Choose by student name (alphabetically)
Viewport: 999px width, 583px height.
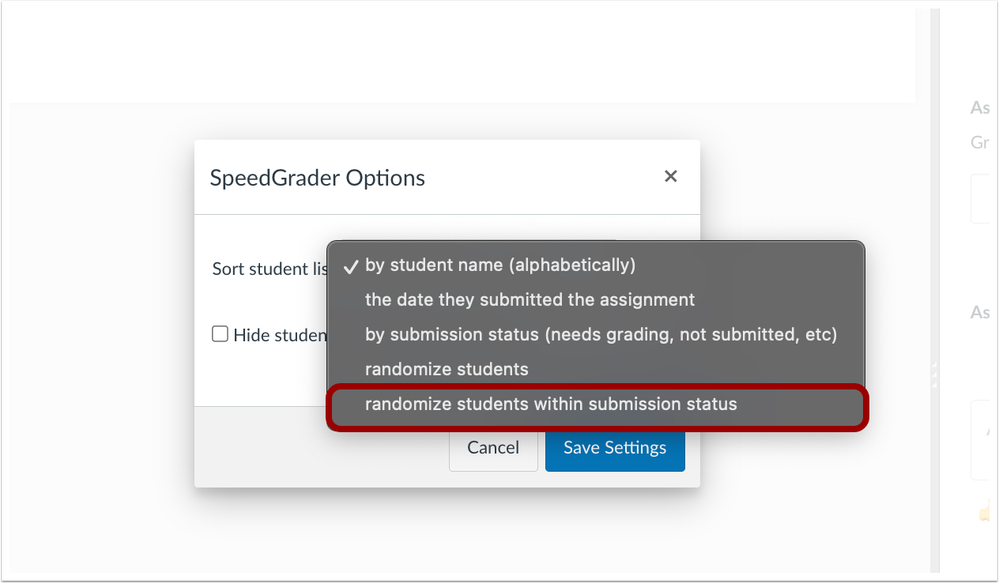(x=500, y=265)
